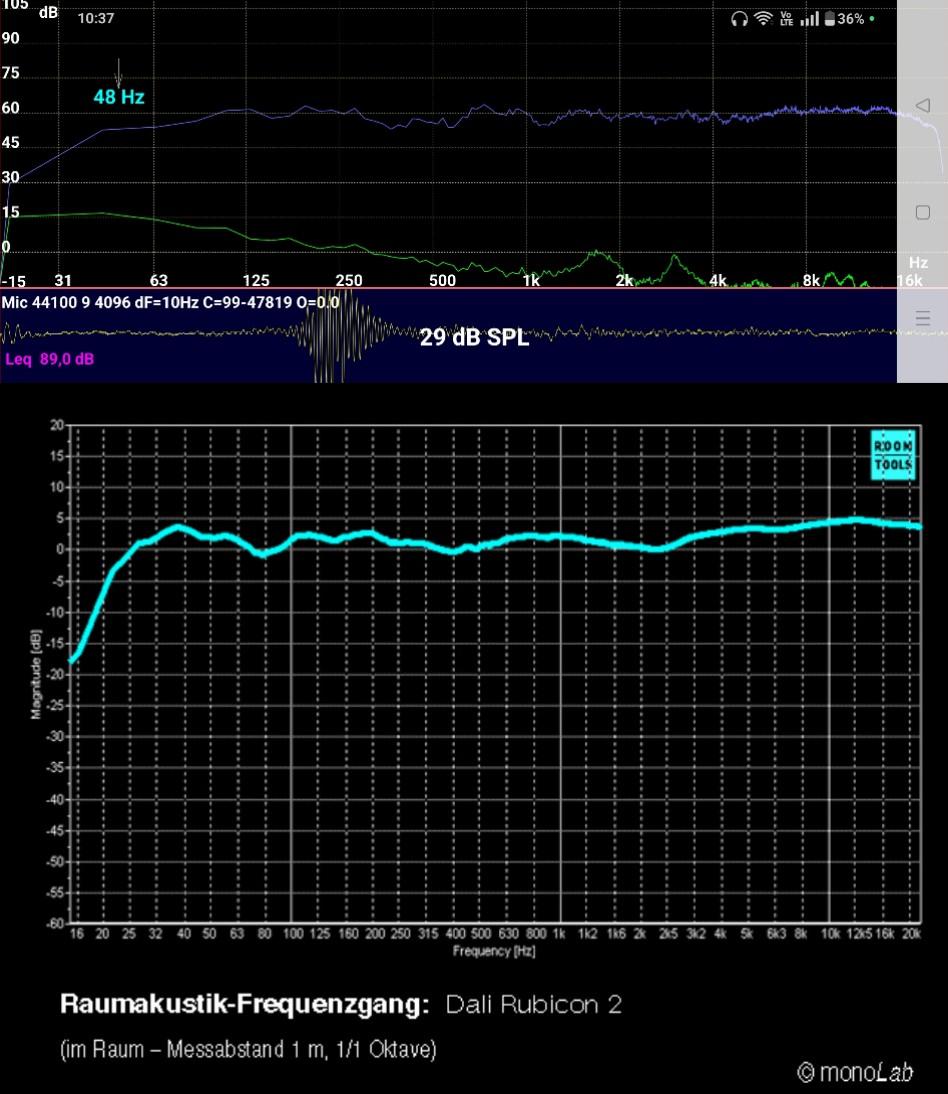Viewport: 948px width, 1094px height.
Task: Tap the Leq 89,0 dB readout
Action: [50, 359]
